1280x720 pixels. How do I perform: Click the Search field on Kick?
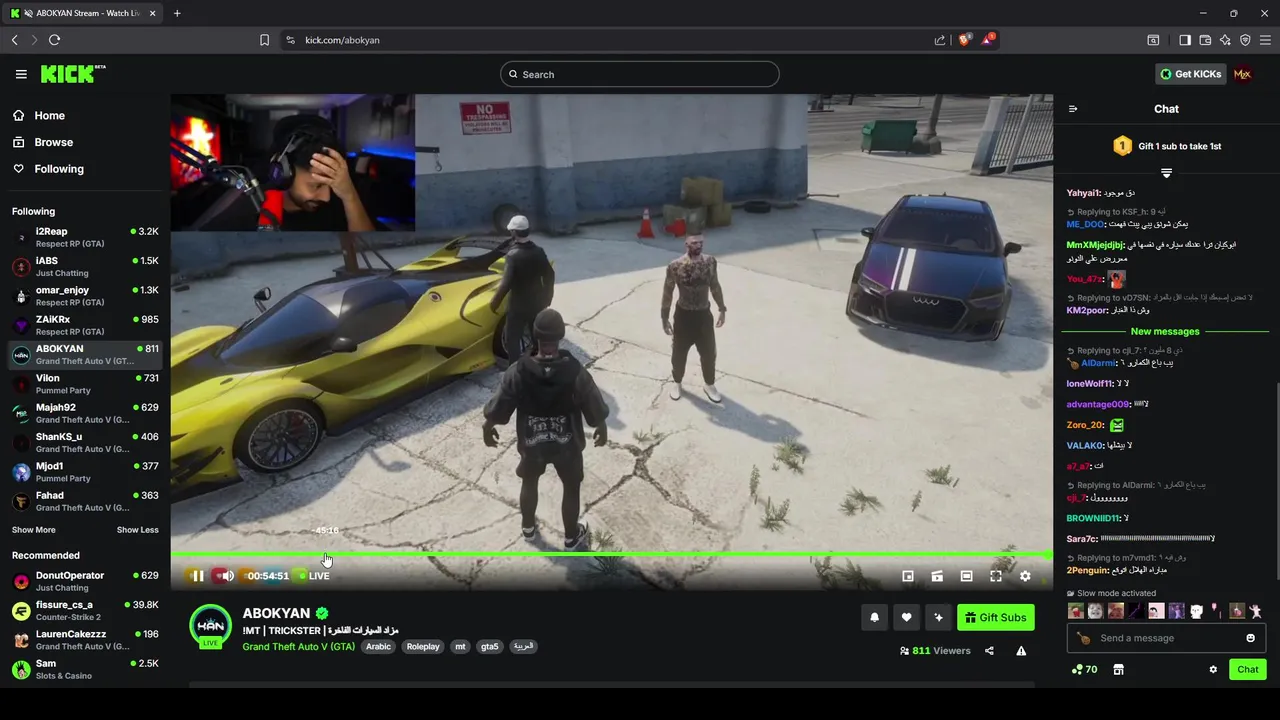coord(640,74)
